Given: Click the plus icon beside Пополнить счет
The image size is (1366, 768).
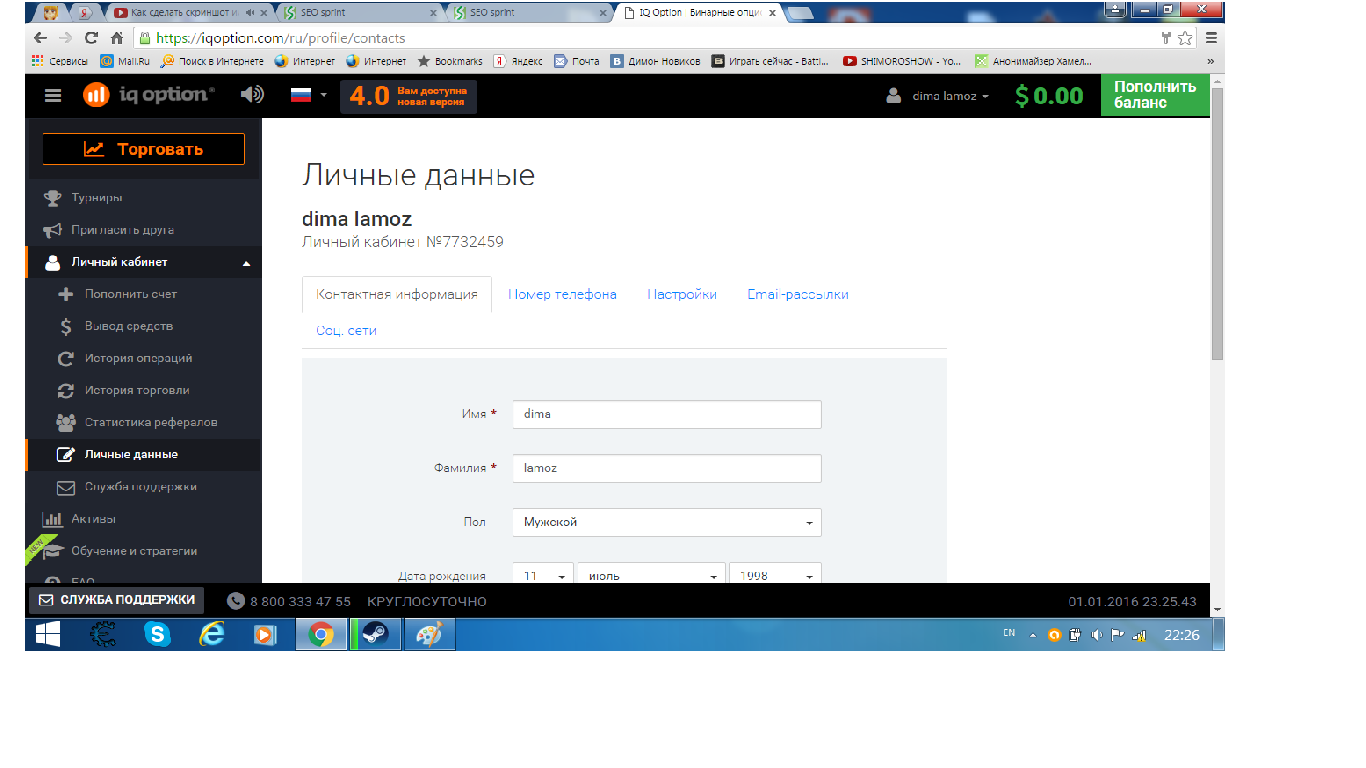Looking at the screenshot, I should click(66, 294).
